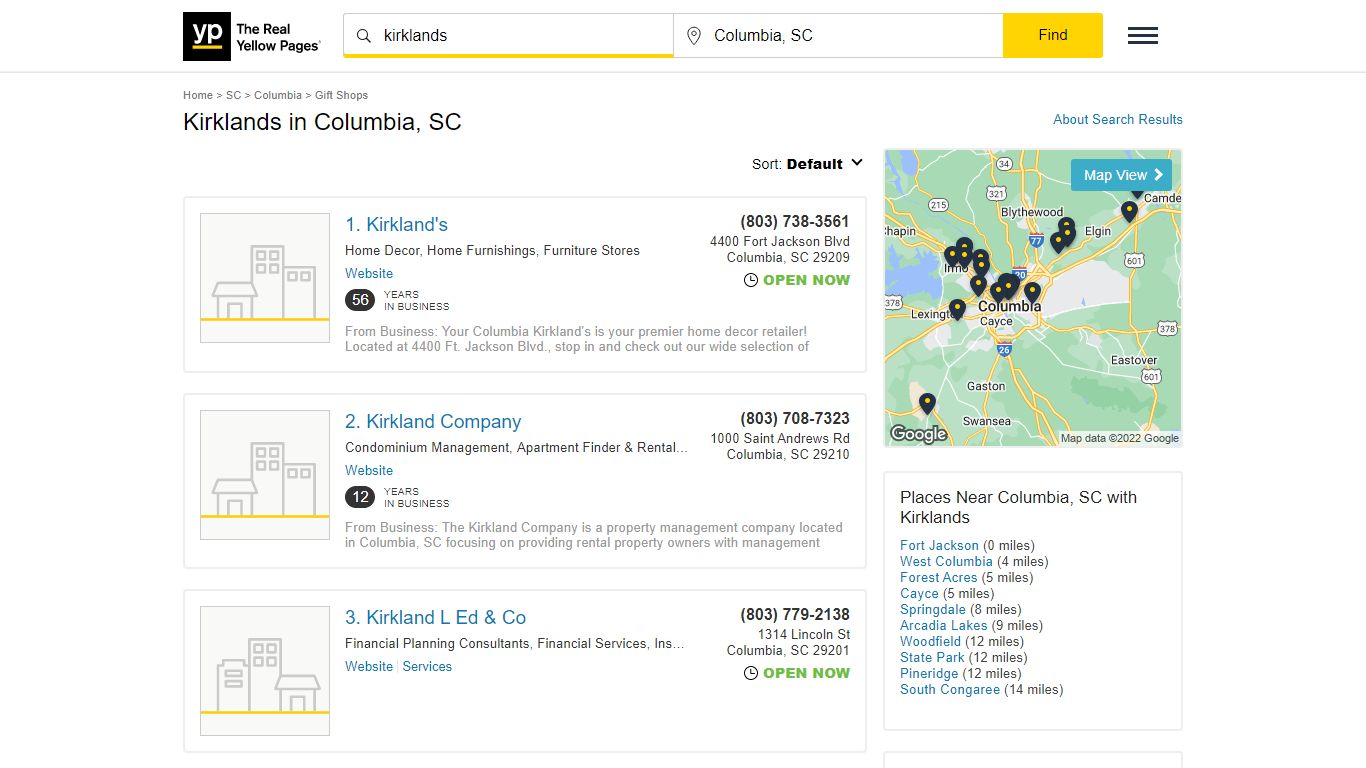The width and height of the screenshot is (1366, 768).
Task: Click the Home Decor category link
Action: pos(383,250)
